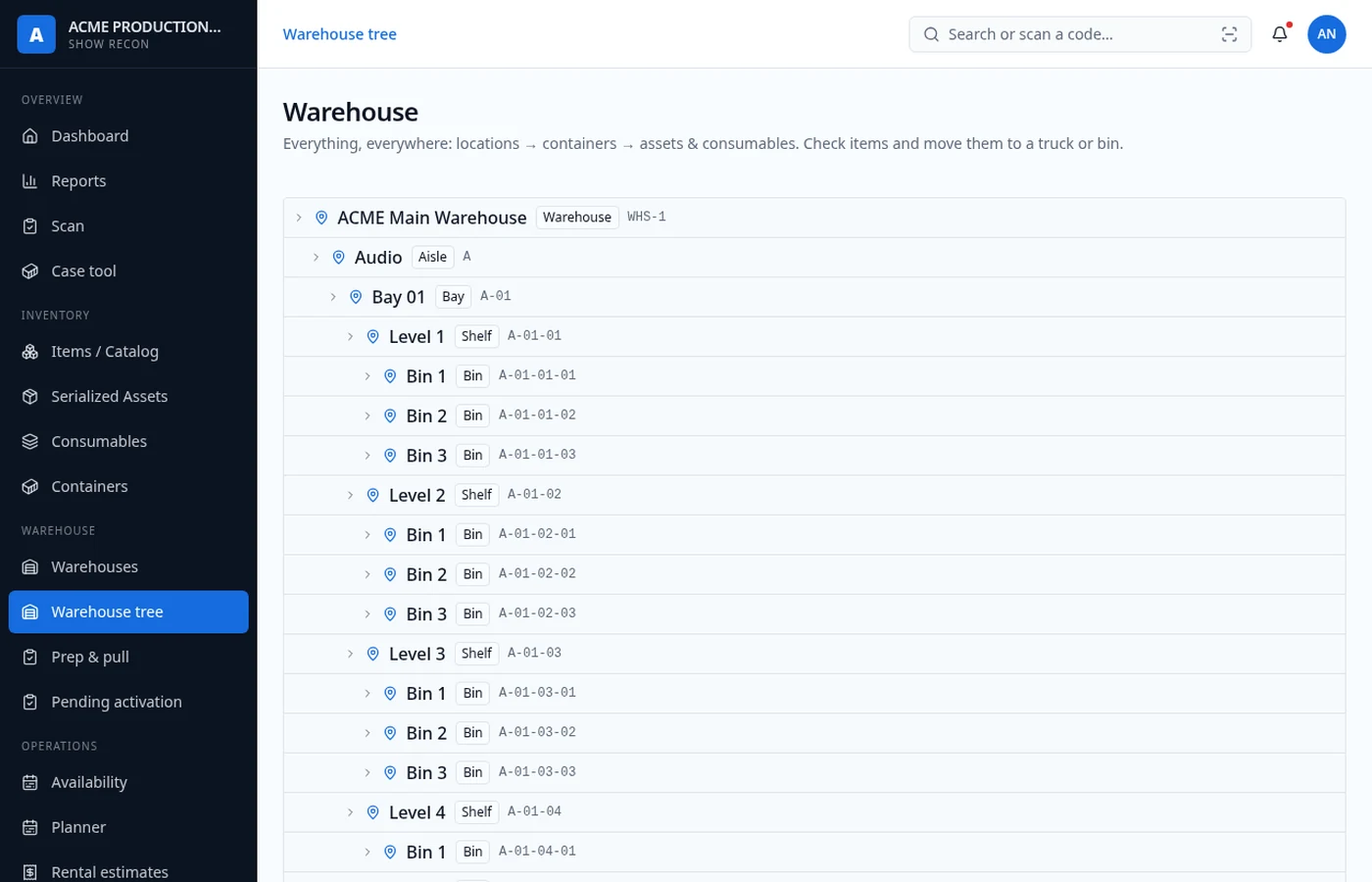Image resolution: width=1372 pixels, height=882 pixels.
Task: Click the Reports chart icon
Action: point(30,181)
